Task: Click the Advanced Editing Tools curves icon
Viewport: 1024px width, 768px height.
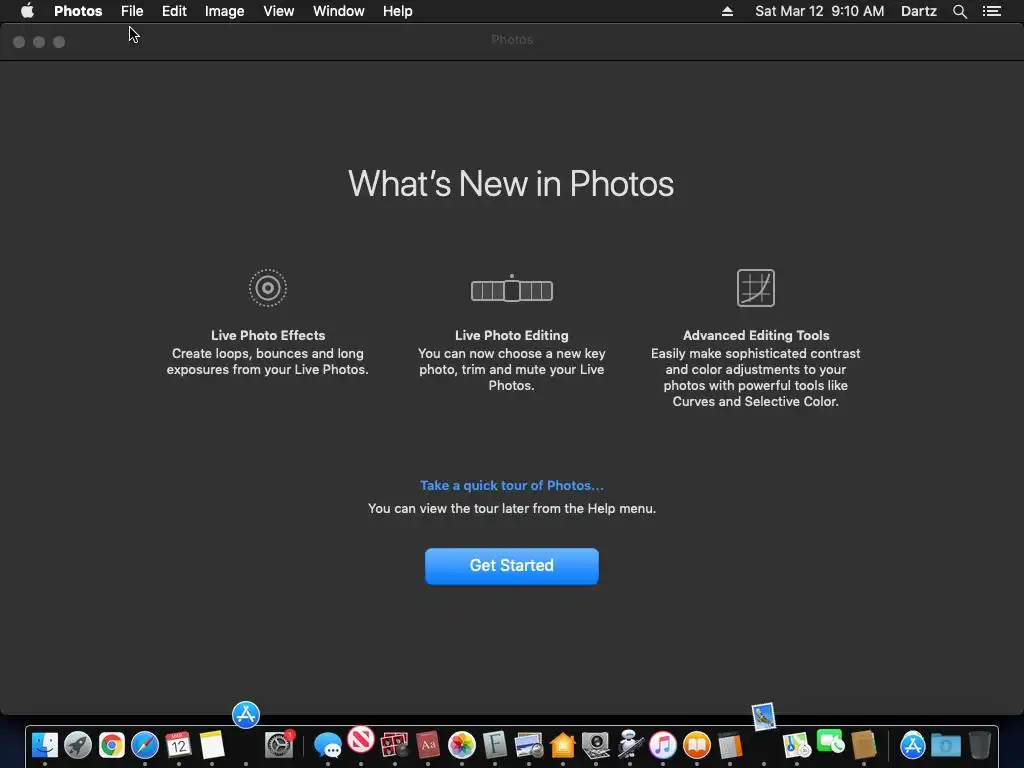Action: tap(756, 288)
